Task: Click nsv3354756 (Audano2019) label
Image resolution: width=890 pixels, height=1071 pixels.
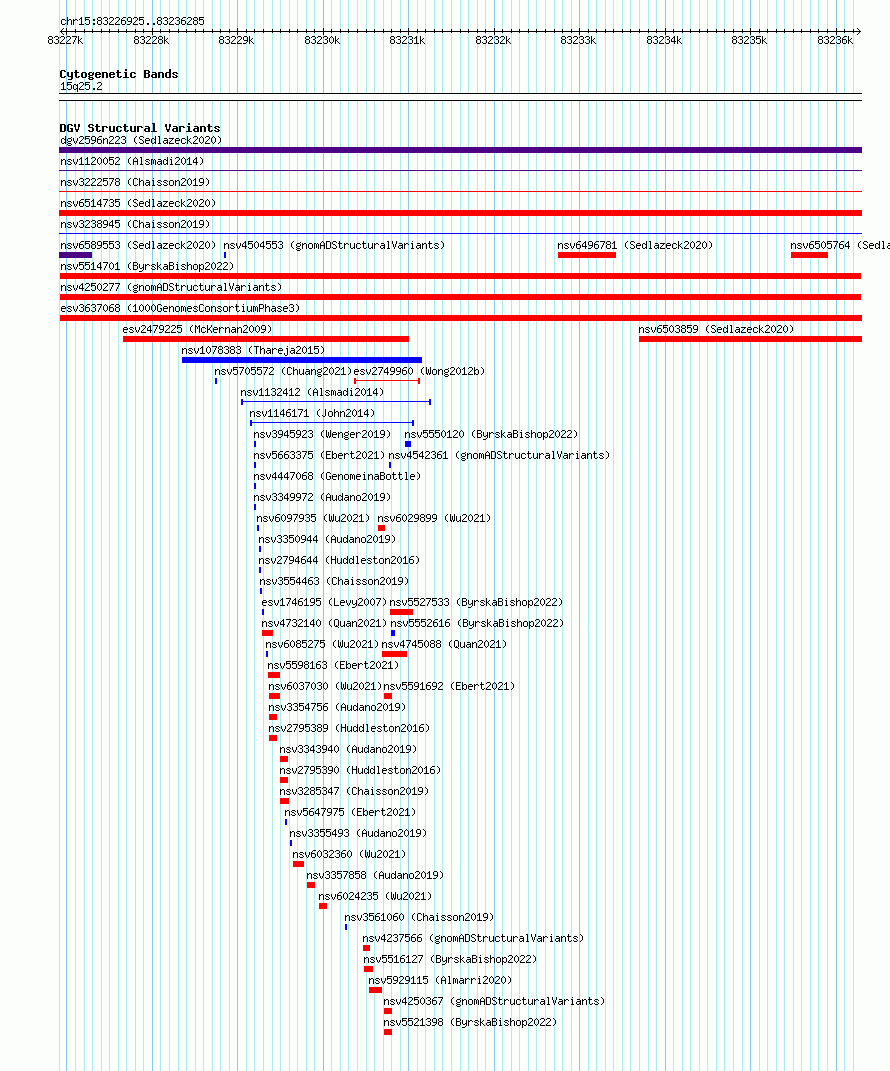Action: click(337, 708)
